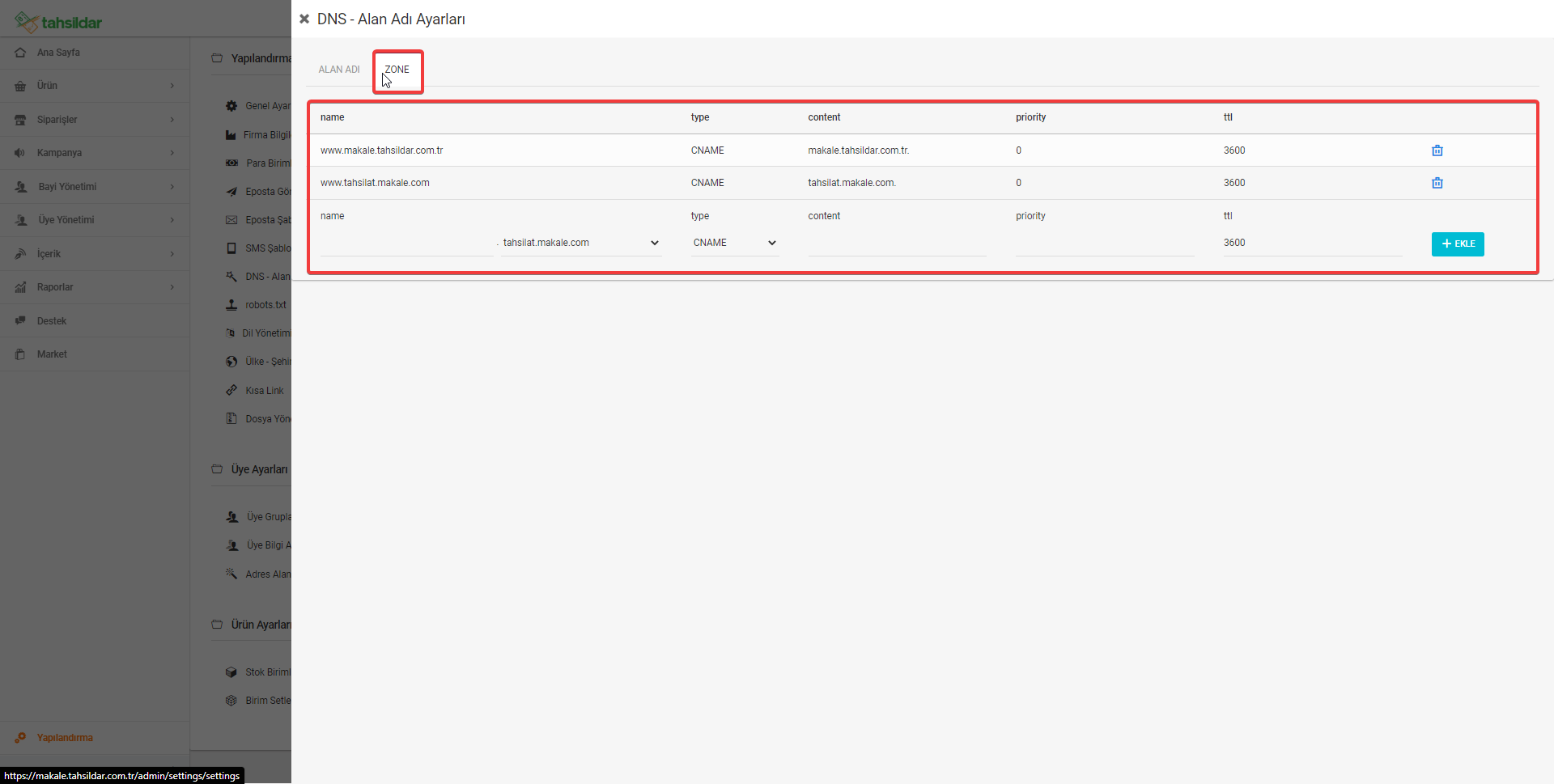This screenshot has width=1554, height=784.
Task: Expand the Üye Yönetimi chevron
Action: tap(172, 220)
